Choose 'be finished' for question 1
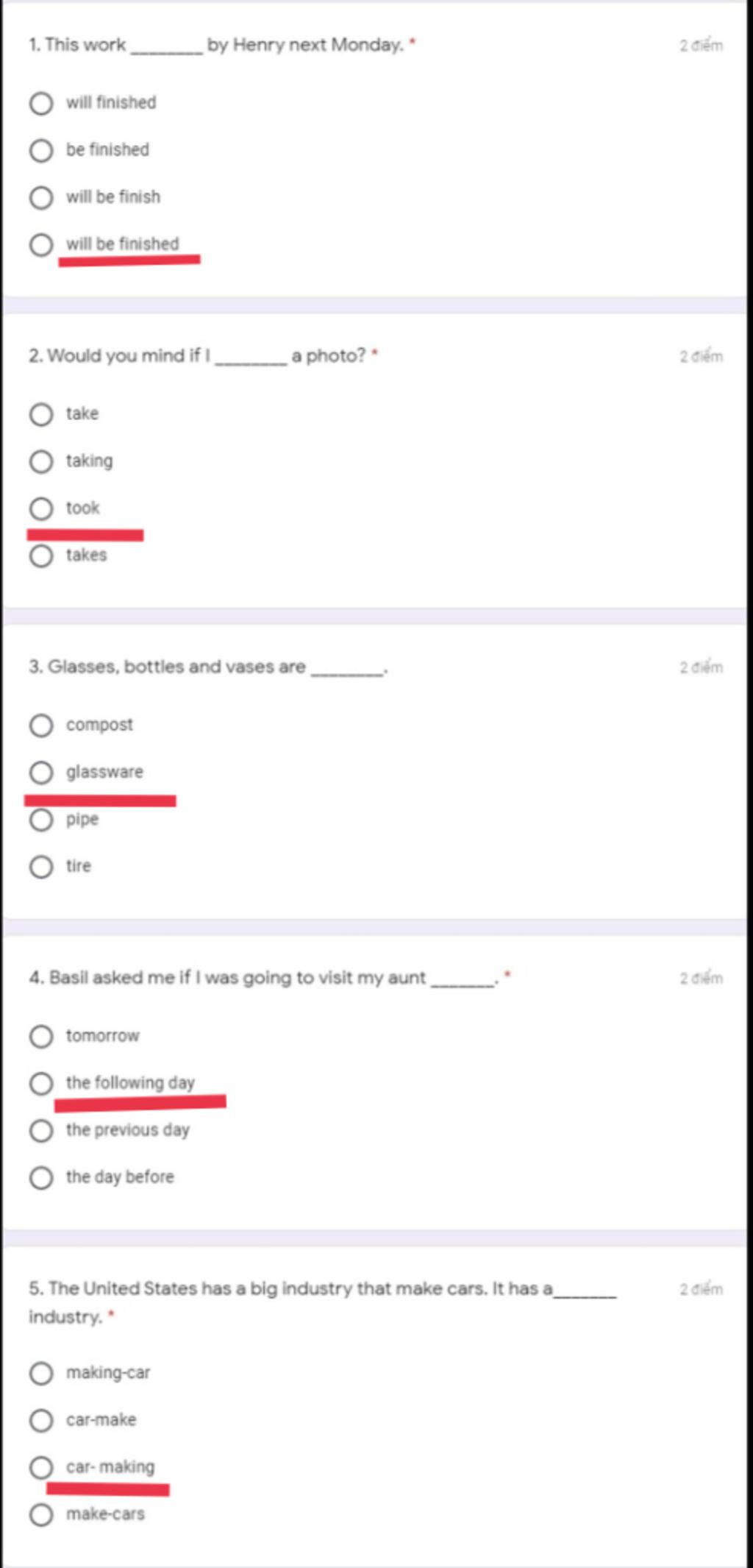Screen dimensions: 753x1568 coord(41,151)
